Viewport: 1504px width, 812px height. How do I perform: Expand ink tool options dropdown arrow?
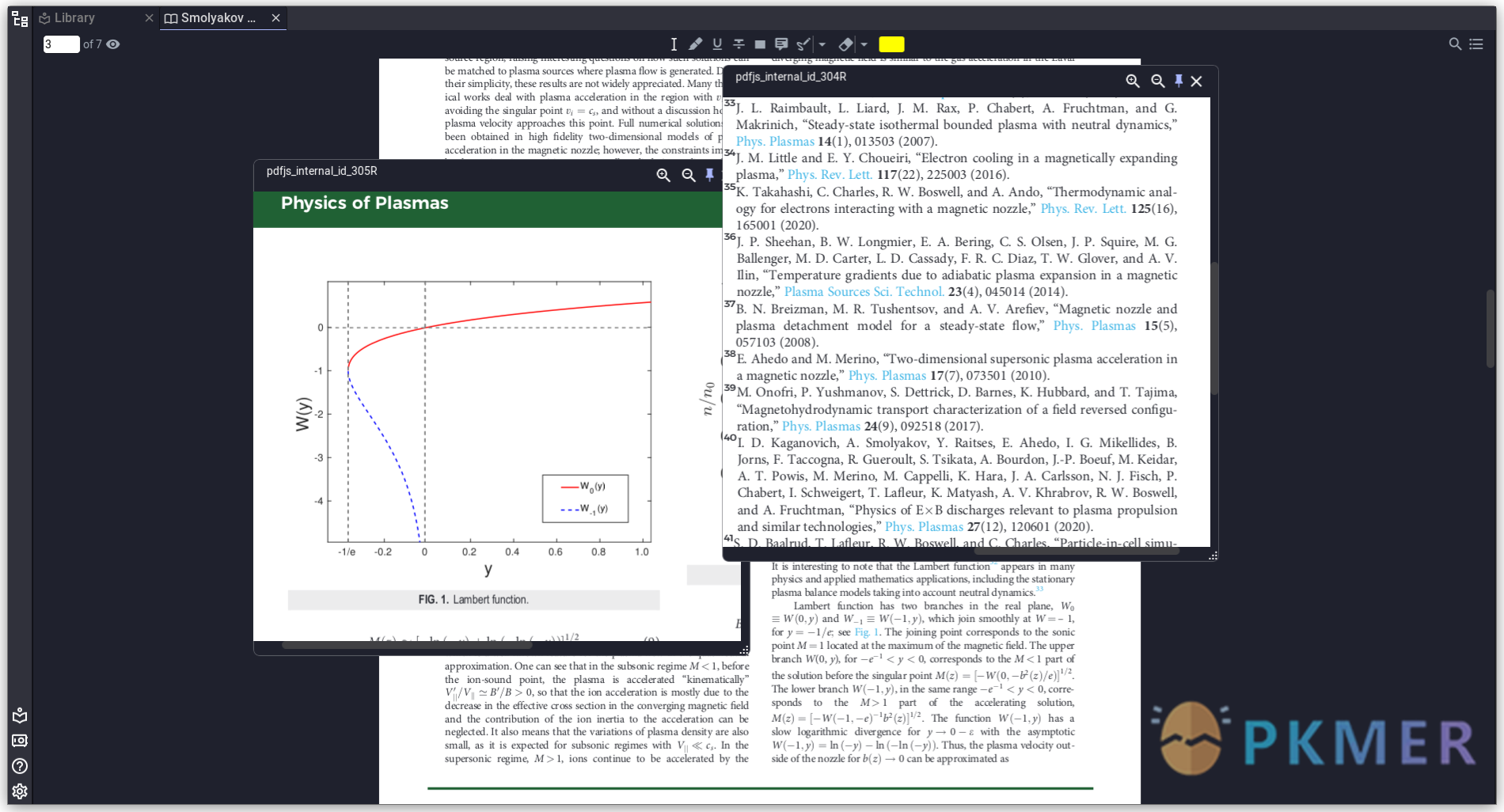pos(822,44)
